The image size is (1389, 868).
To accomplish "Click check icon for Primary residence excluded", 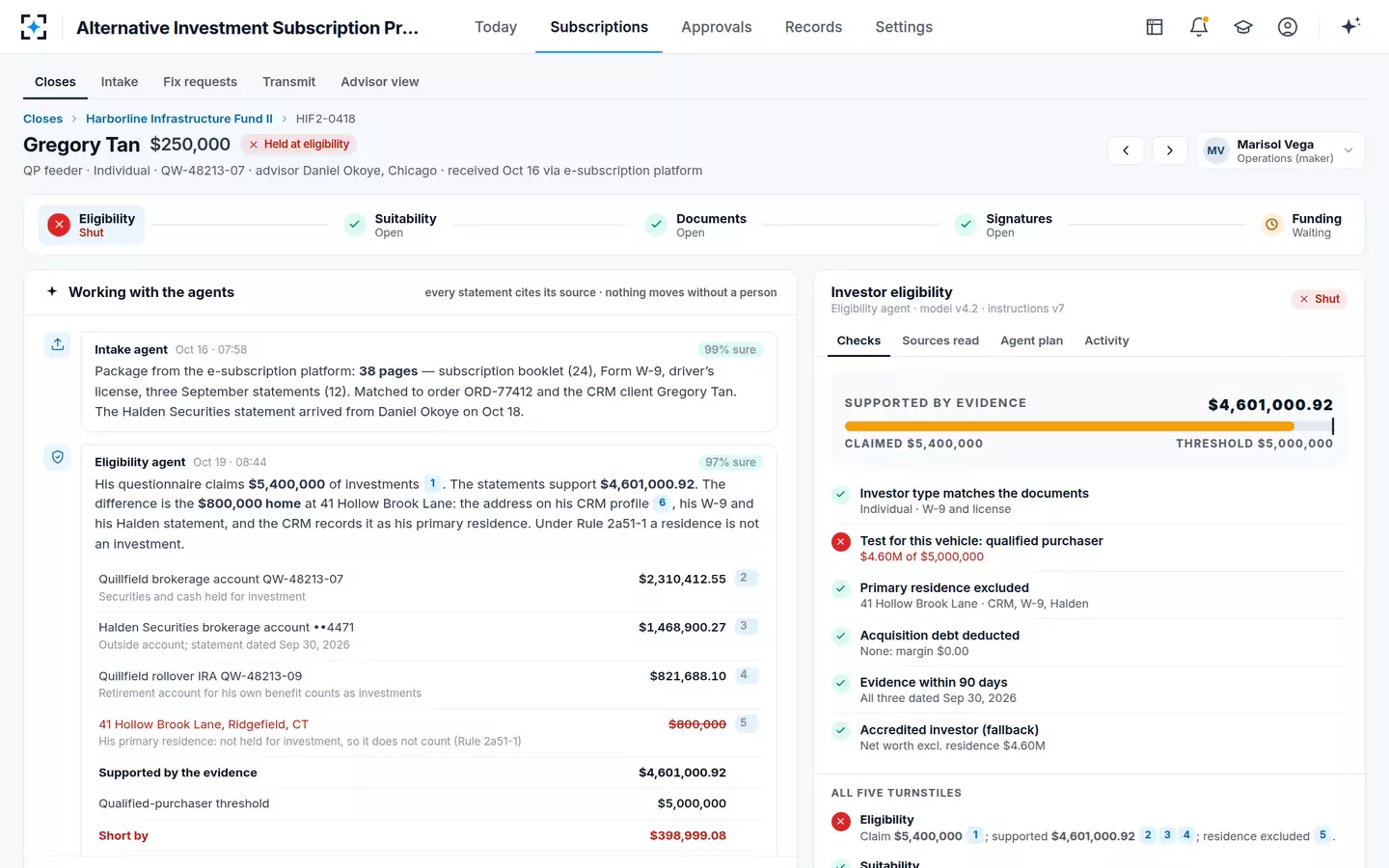I will pos(841,589).
